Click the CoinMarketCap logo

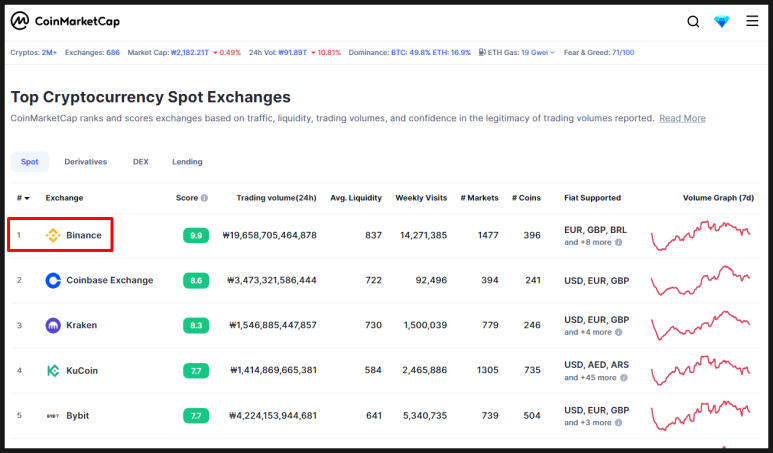65,21
